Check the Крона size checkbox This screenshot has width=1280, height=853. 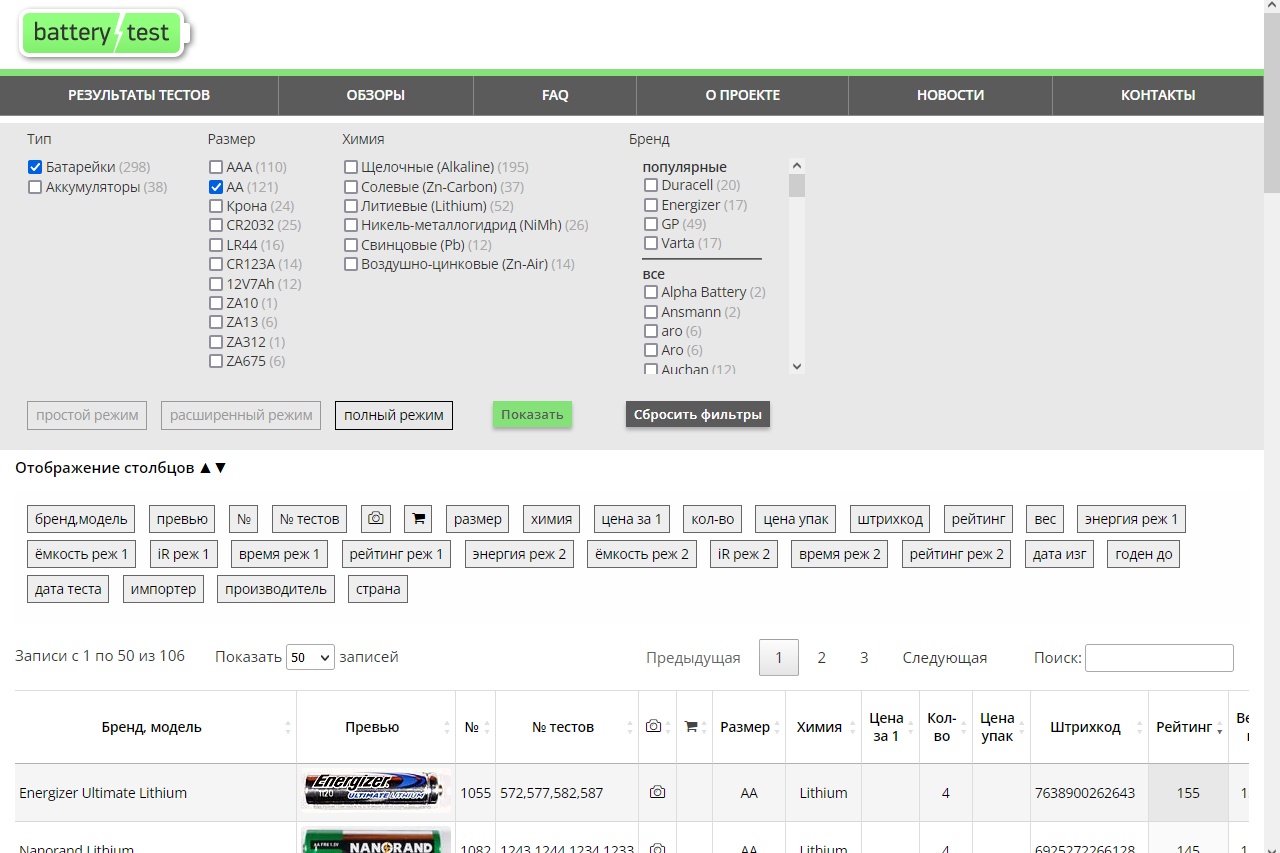tap(216, 206)
